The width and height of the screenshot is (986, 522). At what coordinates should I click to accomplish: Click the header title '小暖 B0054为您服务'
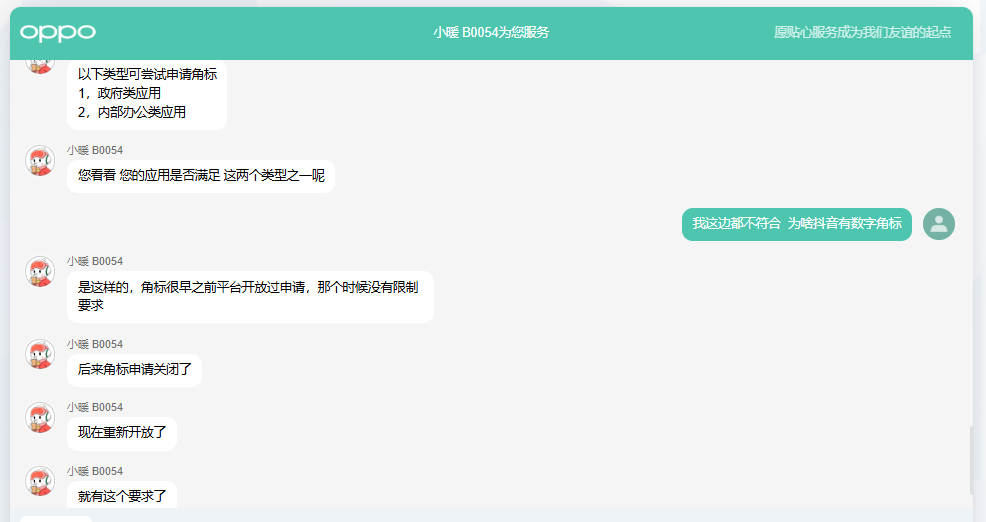491,32
